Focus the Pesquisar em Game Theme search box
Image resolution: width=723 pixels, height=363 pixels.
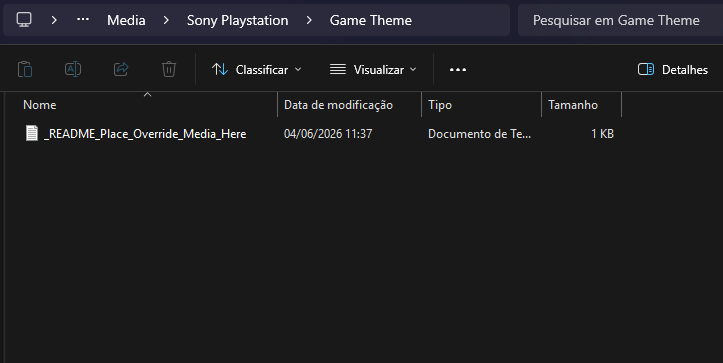point(620,20)
